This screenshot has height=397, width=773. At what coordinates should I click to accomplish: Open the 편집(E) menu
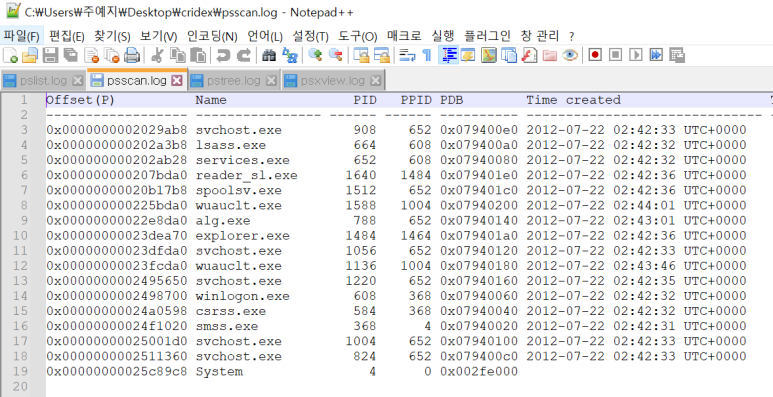click(67, 36)
